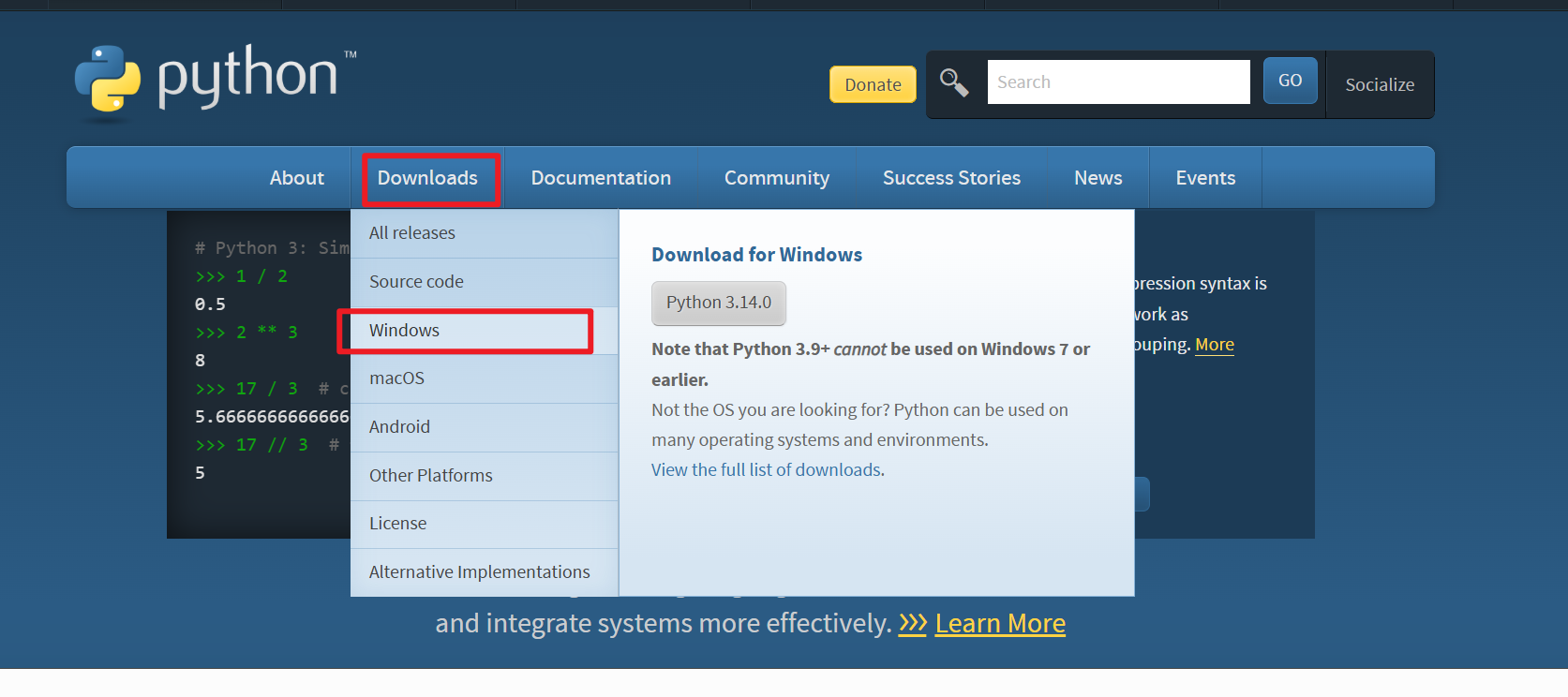Viewport: 1568px width, 697px height.
Task: Select Android in Downloads dropdown
Action: [485, 427]
